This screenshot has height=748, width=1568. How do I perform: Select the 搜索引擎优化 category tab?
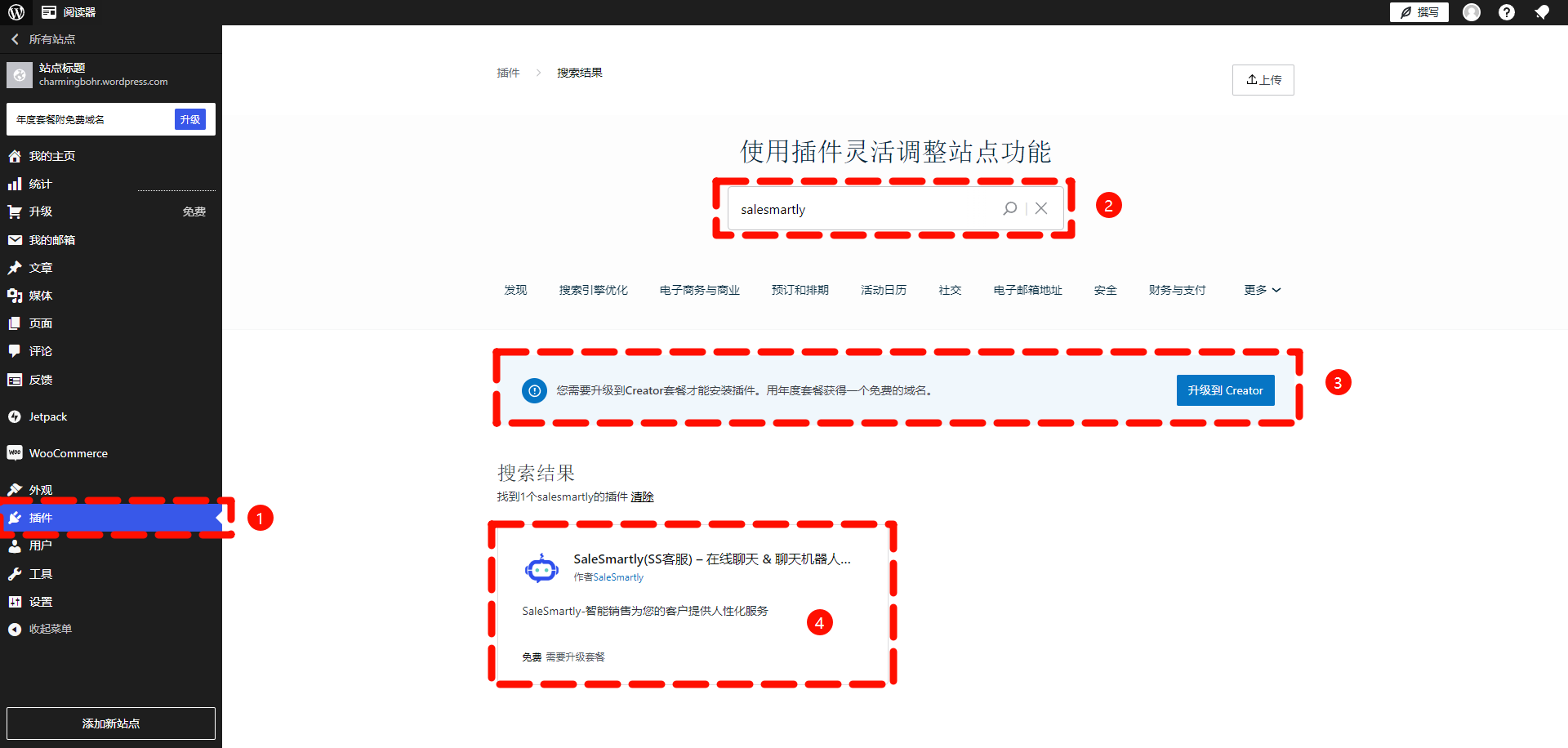coord(594,290)
